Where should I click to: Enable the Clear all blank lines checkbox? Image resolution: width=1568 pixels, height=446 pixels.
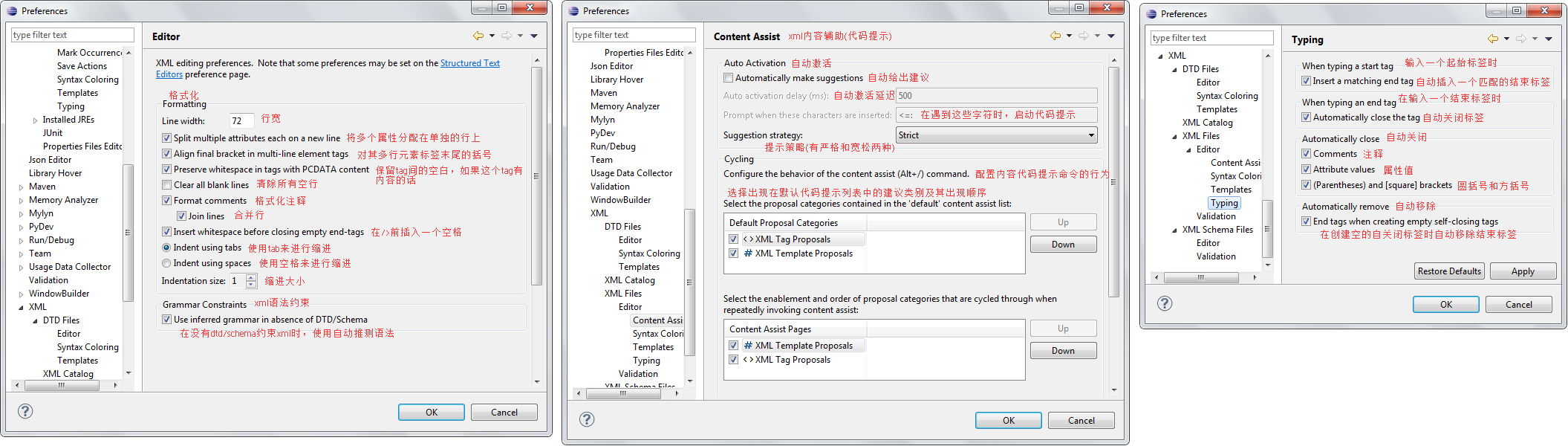coord(167,185)
